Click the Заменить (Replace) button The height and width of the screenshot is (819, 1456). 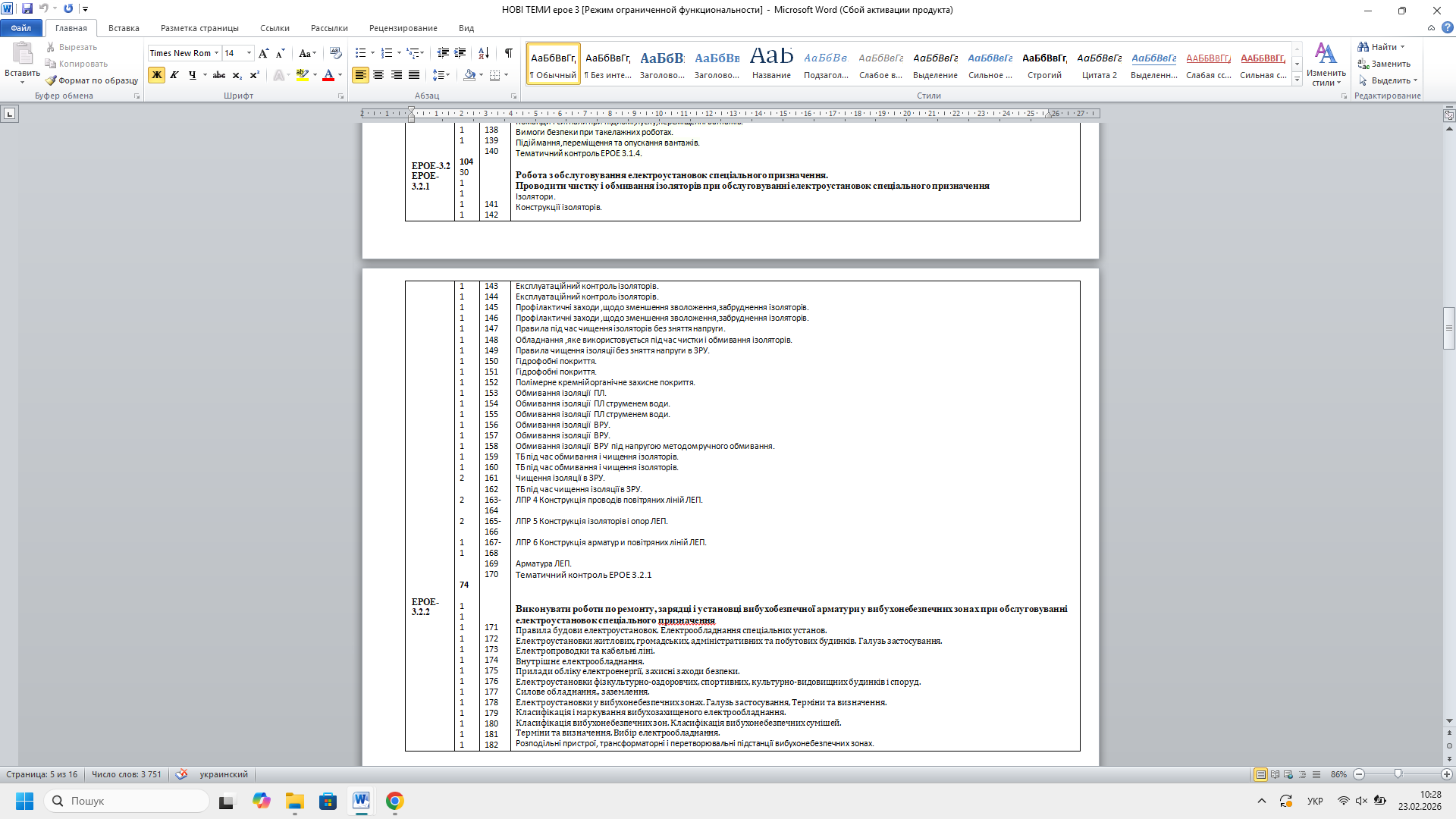pos(1385,64)
